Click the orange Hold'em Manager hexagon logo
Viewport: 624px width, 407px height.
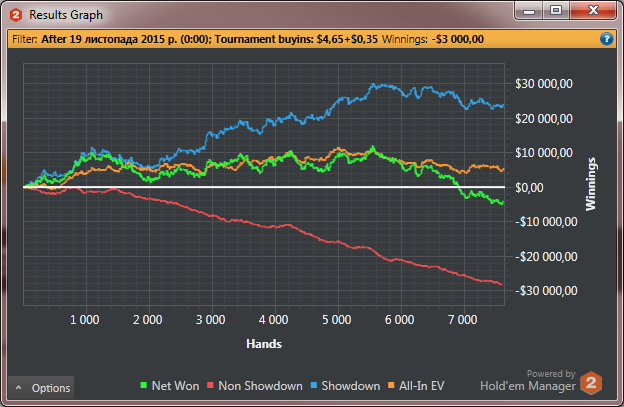tap(591, 383)
